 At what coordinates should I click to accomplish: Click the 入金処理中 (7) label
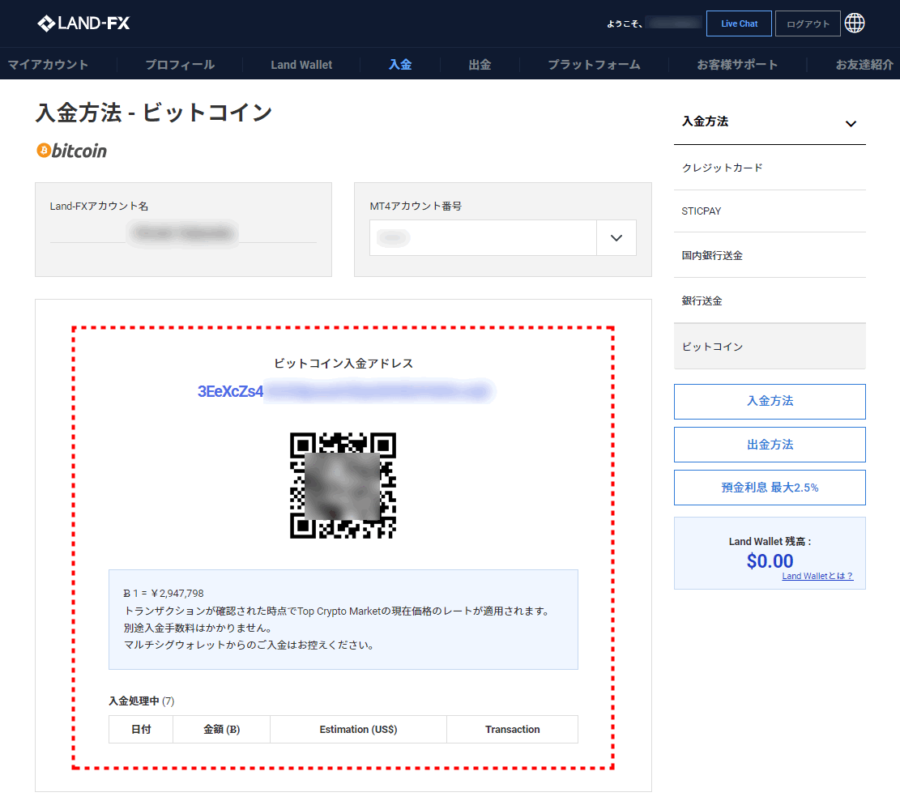coord(141,701)
